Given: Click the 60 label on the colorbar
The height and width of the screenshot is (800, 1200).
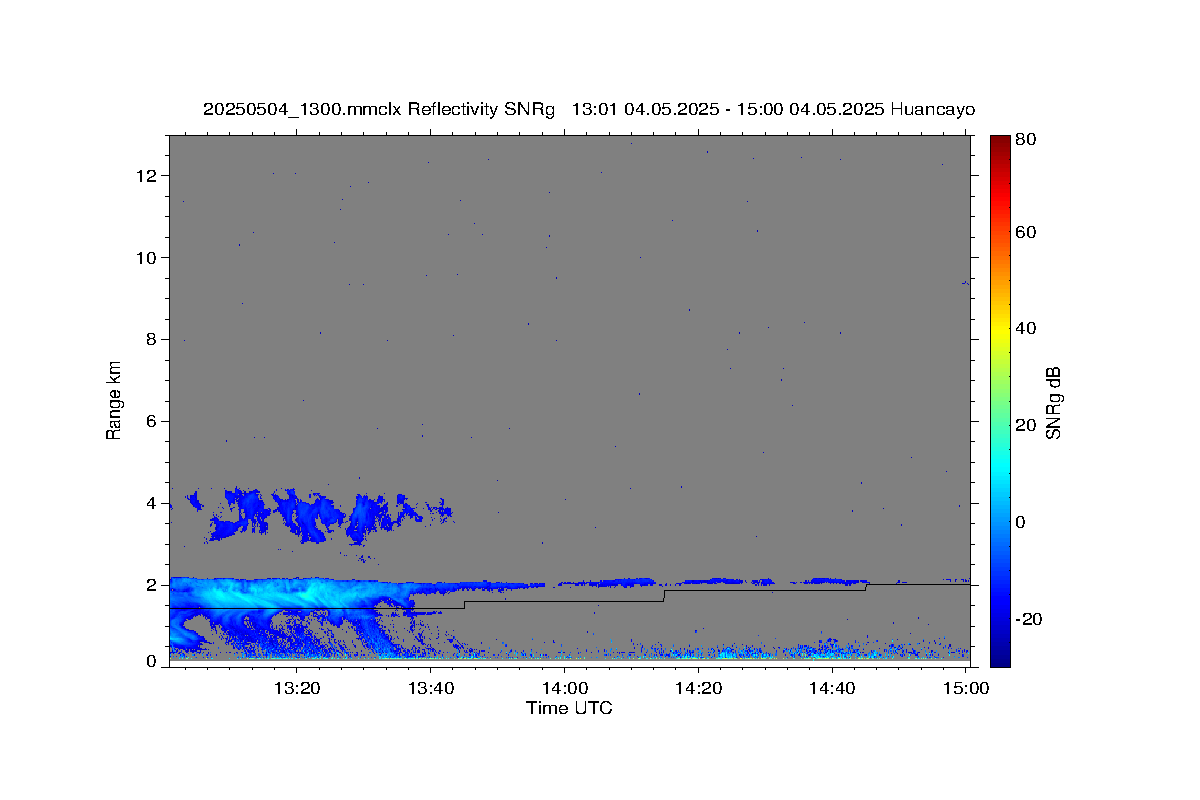Looking at the screenshot, I should [1026, 232].
